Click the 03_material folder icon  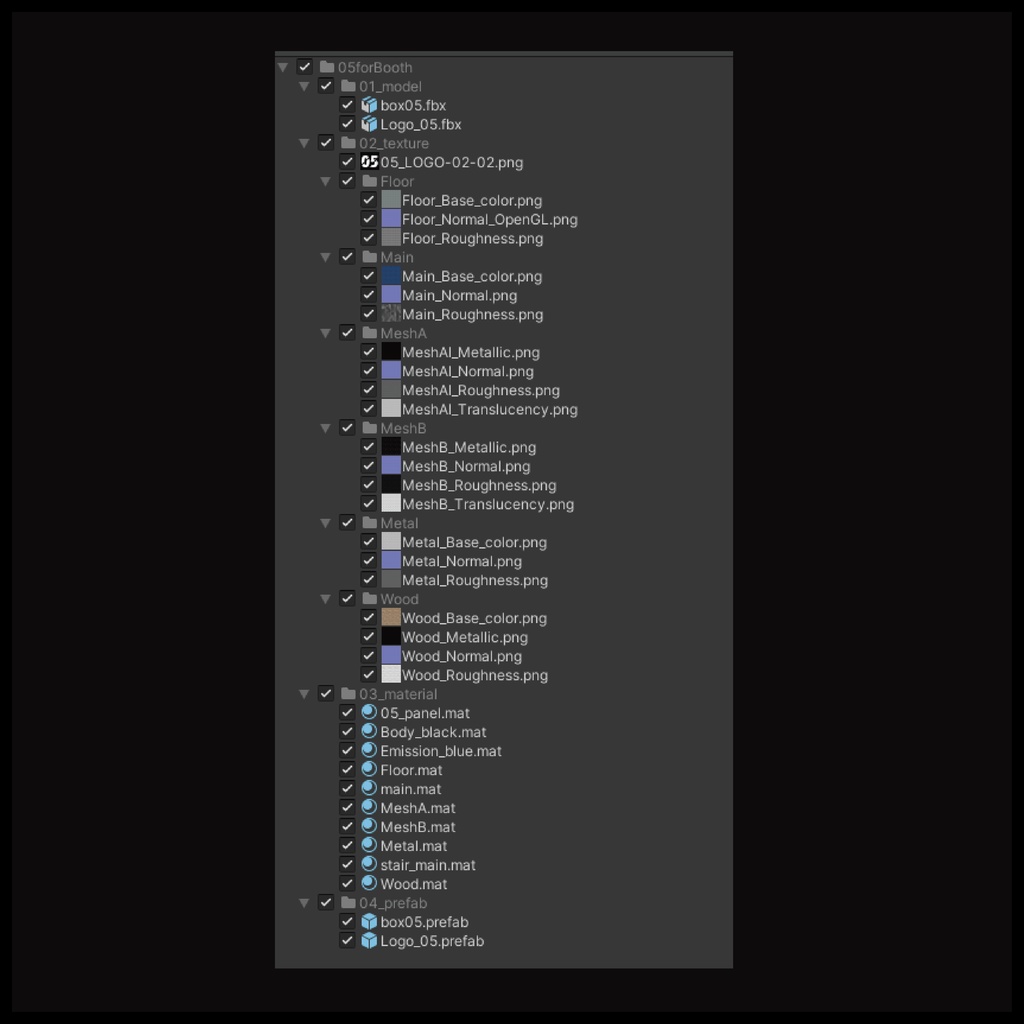(348, 694)
